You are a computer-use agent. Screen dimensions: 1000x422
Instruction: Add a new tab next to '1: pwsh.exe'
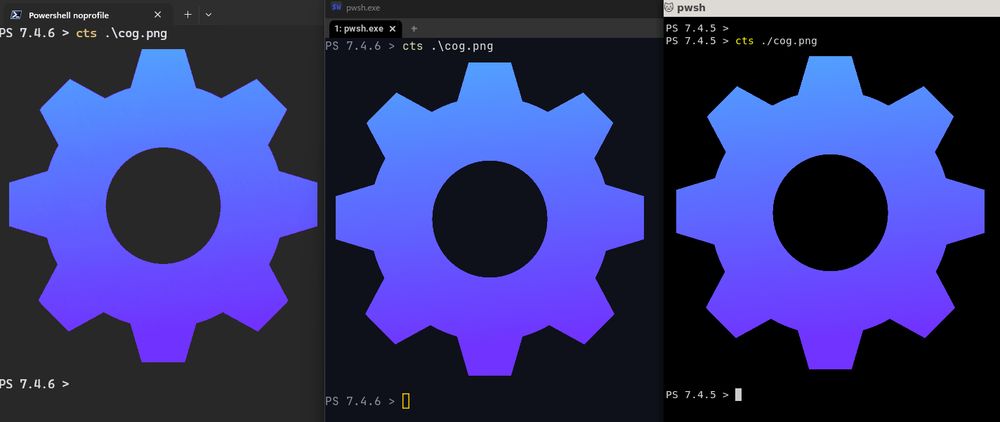tap(413, 29)
